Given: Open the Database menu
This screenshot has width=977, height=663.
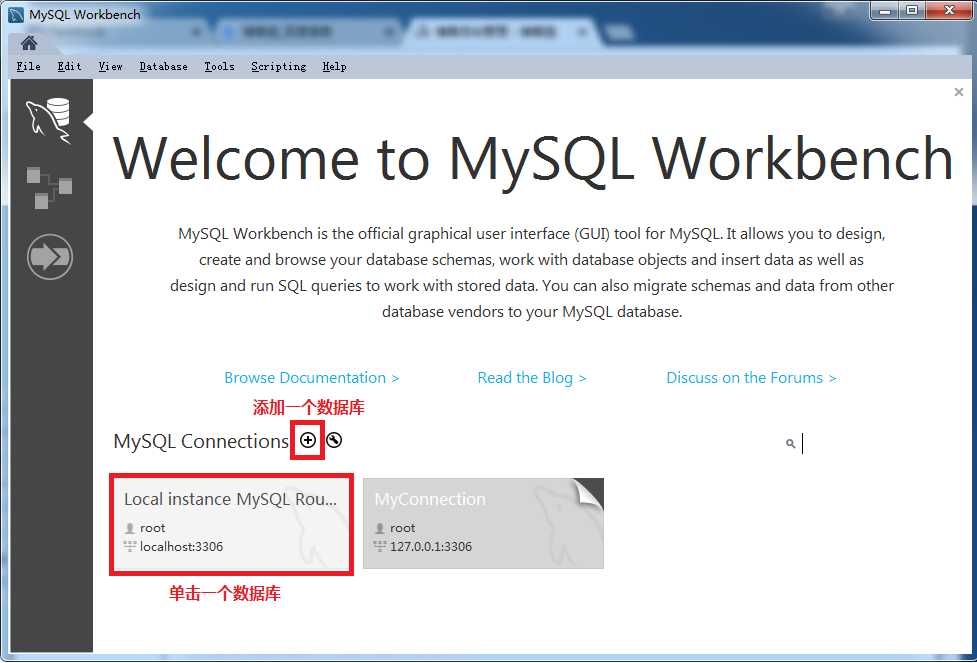Looking at the screenshot, I should pyautogui.click(x=163, y=66).
